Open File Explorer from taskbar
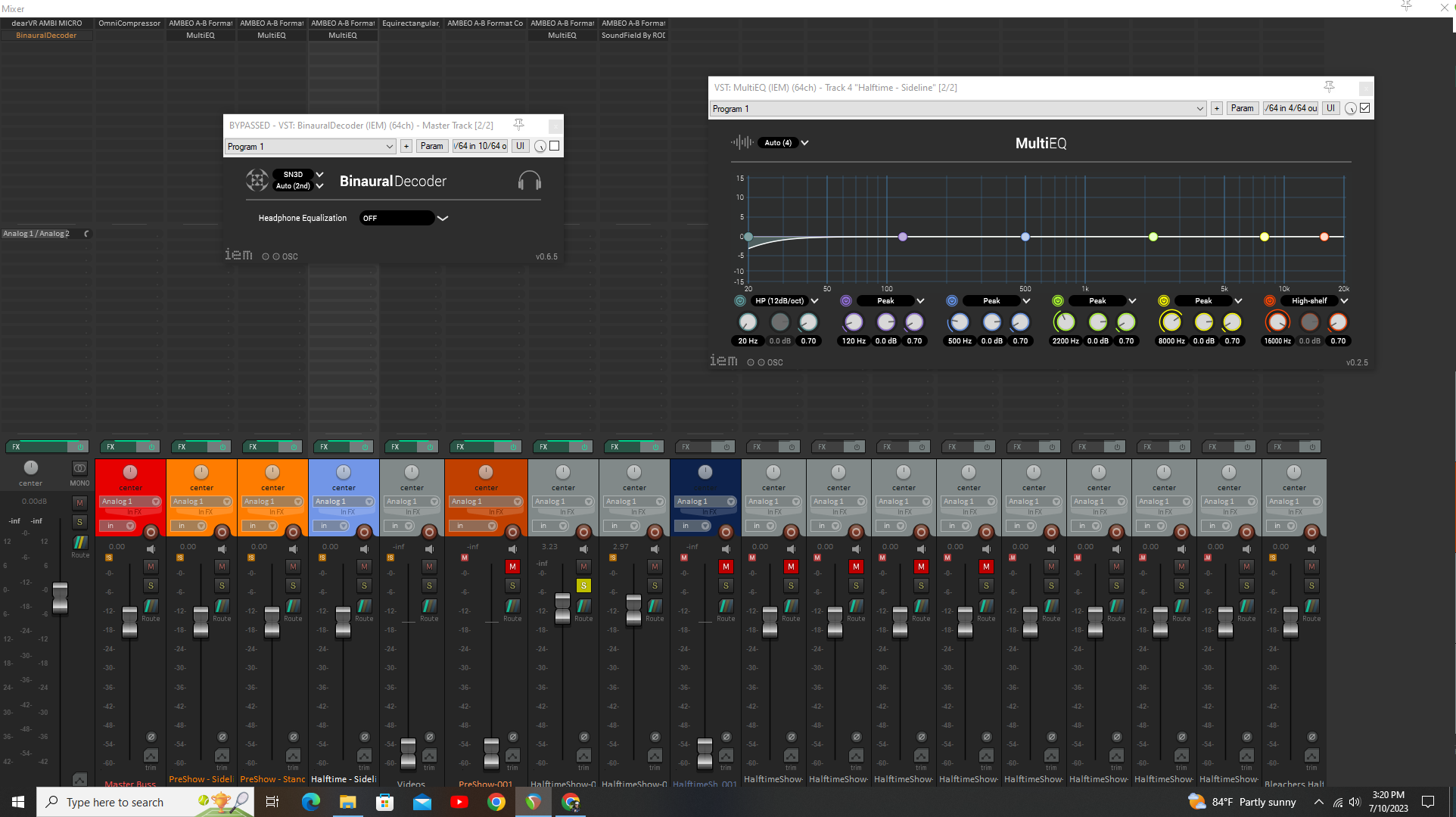 (347, 802)
